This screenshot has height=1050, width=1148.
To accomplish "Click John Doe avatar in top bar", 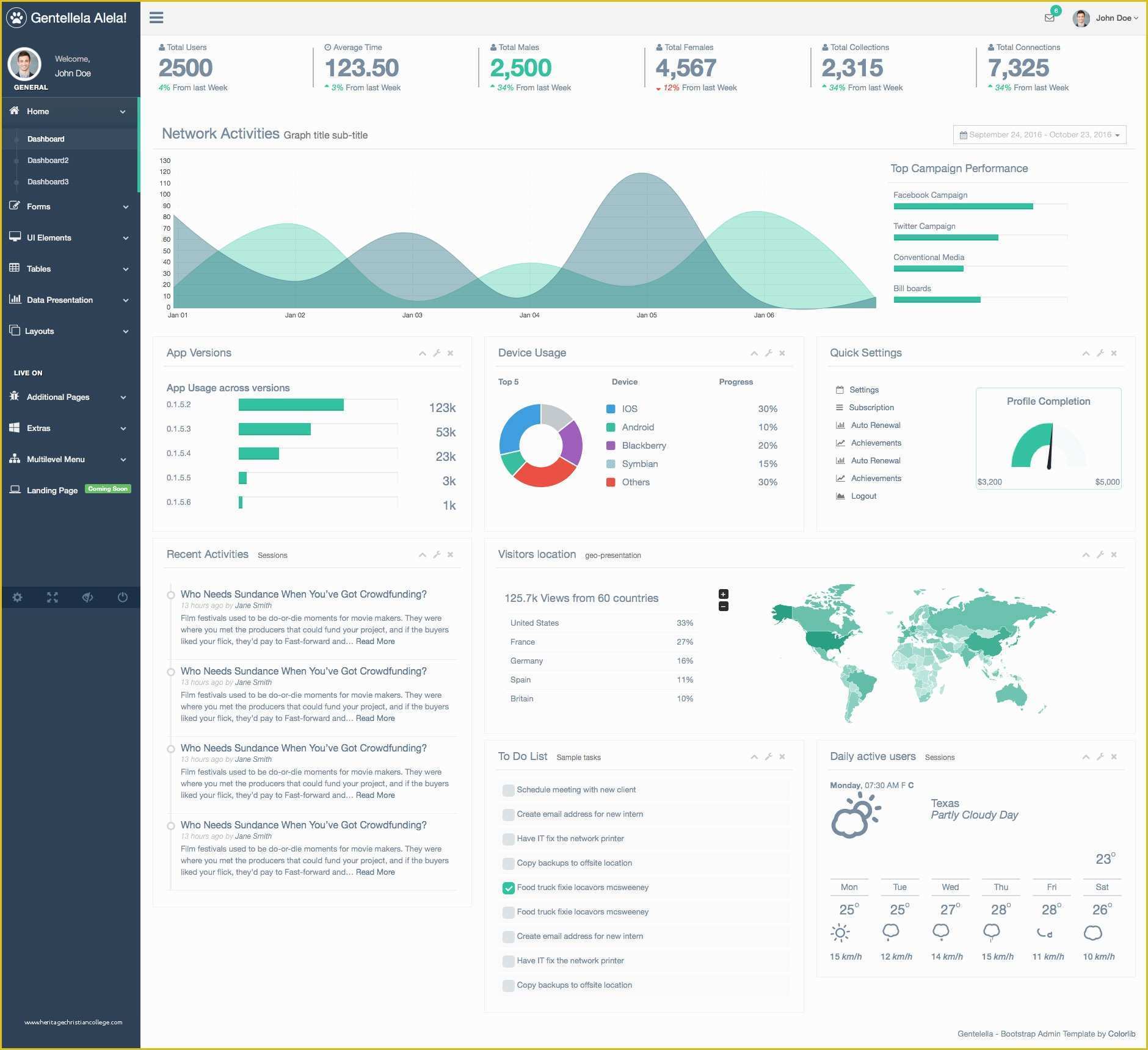I will [1081, 18].
